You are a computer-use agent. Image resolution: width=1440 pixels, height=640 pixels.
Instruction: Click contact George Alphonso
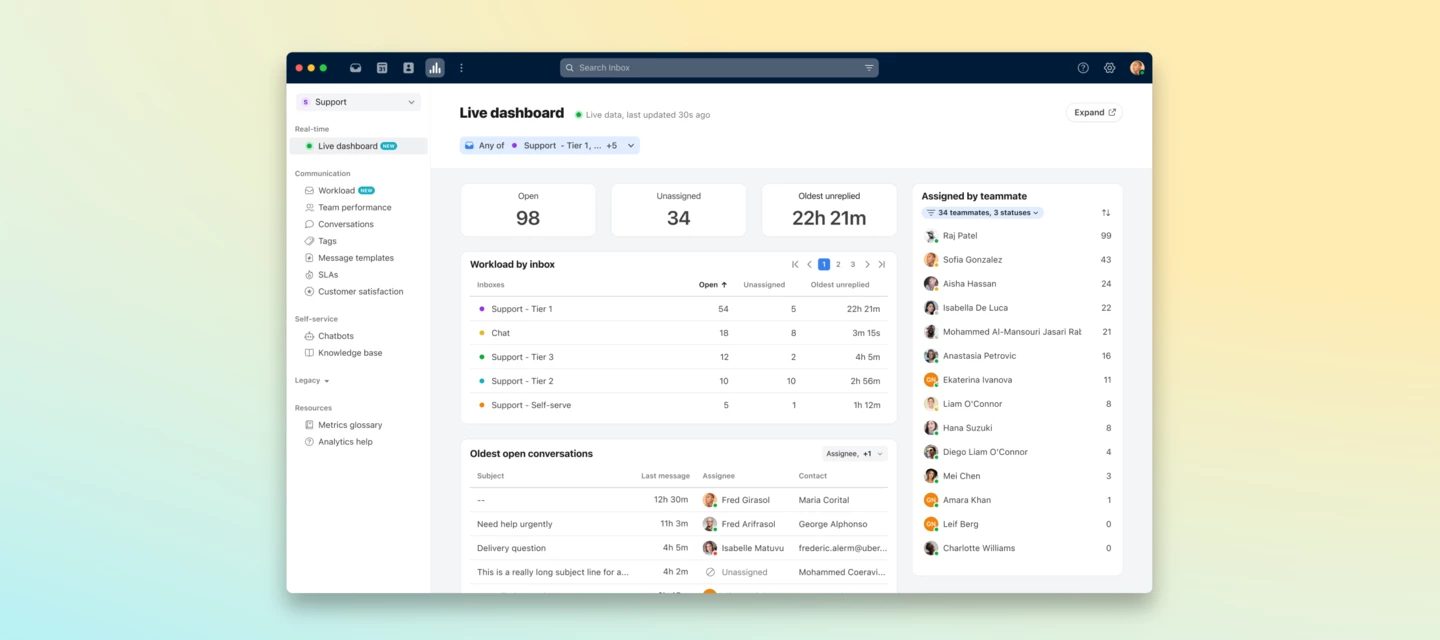click(x=833, y=524)
